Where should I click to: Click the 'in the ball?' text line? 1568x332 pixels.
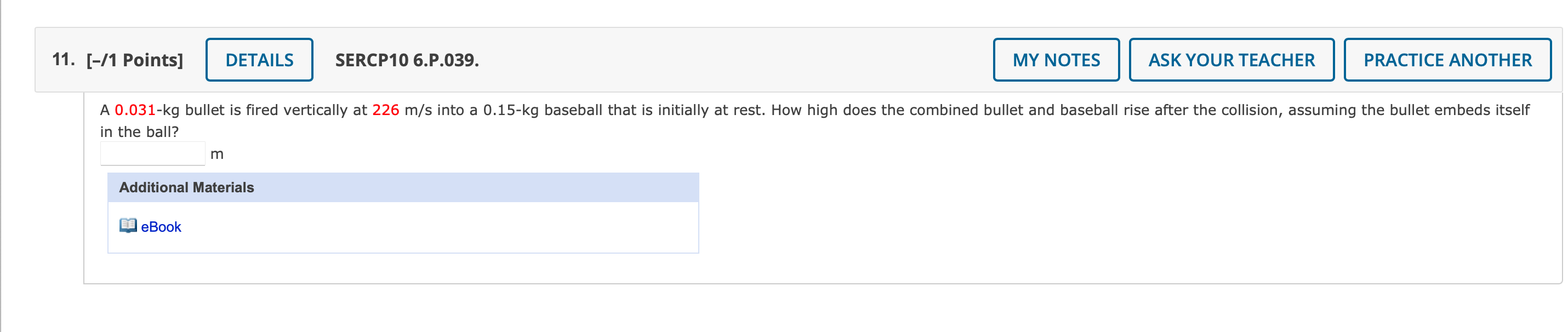pyautogui.click(x=139, y=132)
